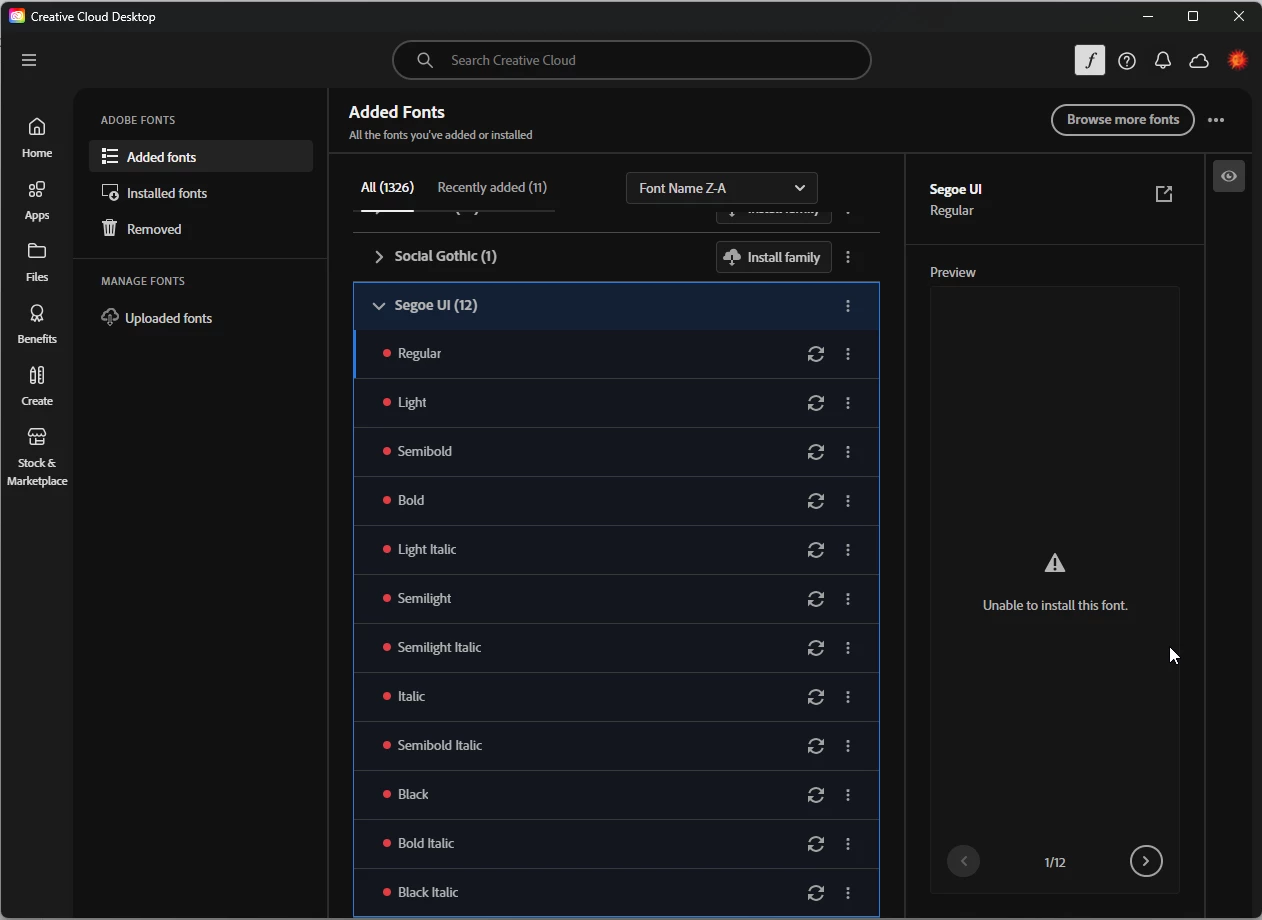This screenshot has height=920, width=1262.
Task: Open more options for Added Fonts header
Action: click(x=1216, y=120)
